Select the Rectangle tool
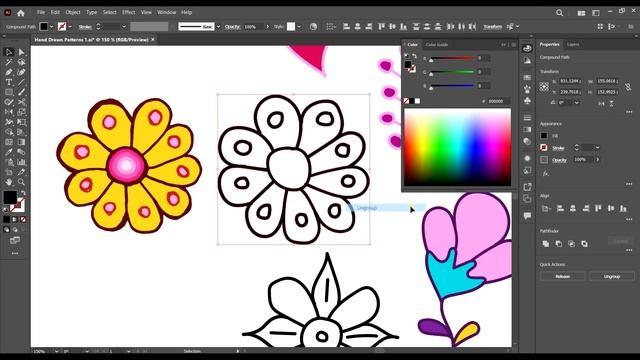This screenshot has width=640, height=360. [9, 92]
